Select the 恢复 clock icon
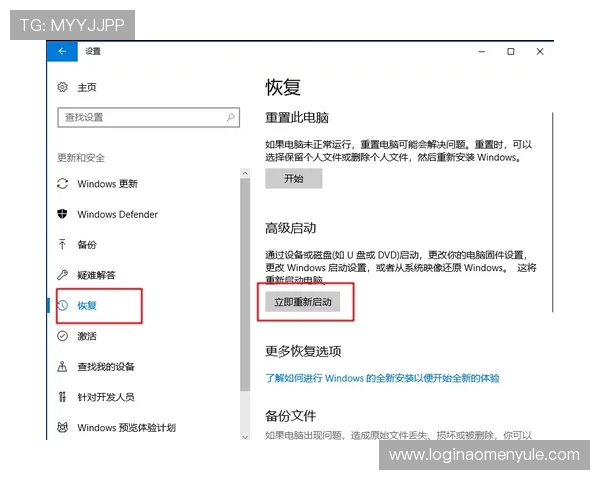The width and height of the screenshot is (600, 480). [63, 305]
